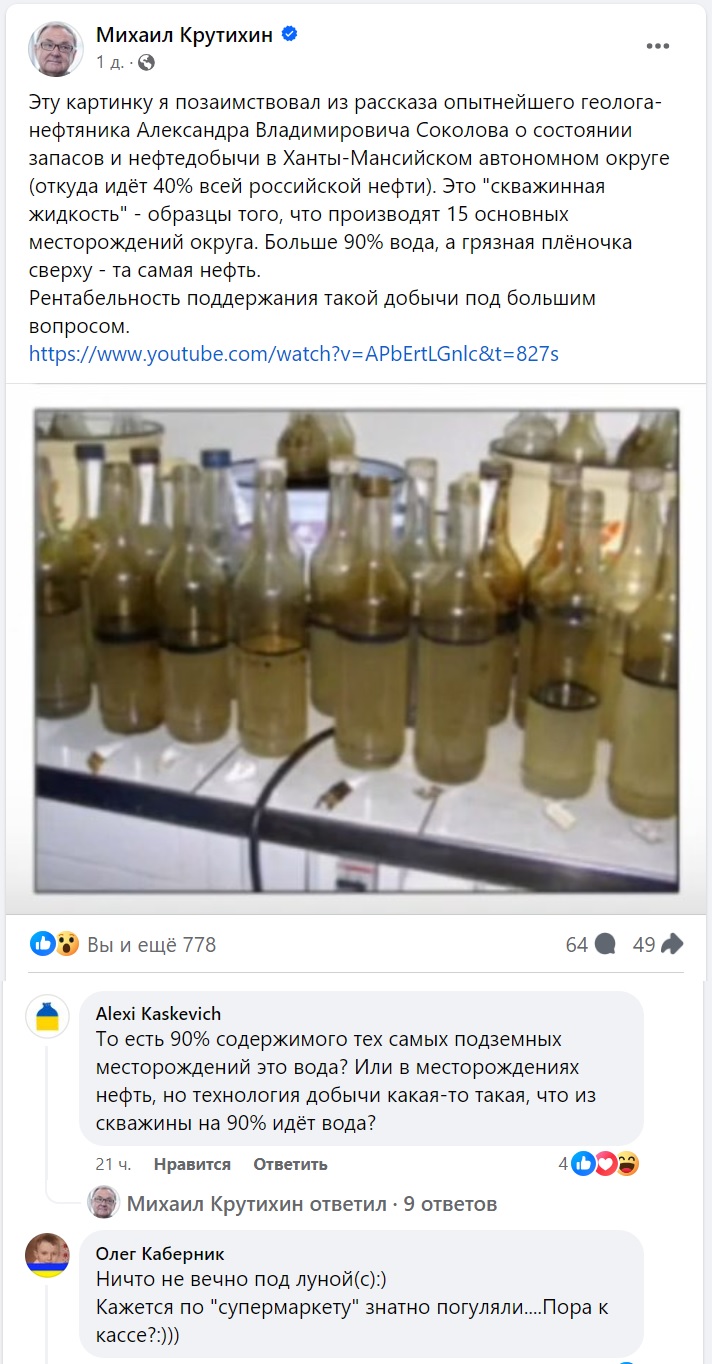Click the wow emoji reaction icon

coord(67,943)
